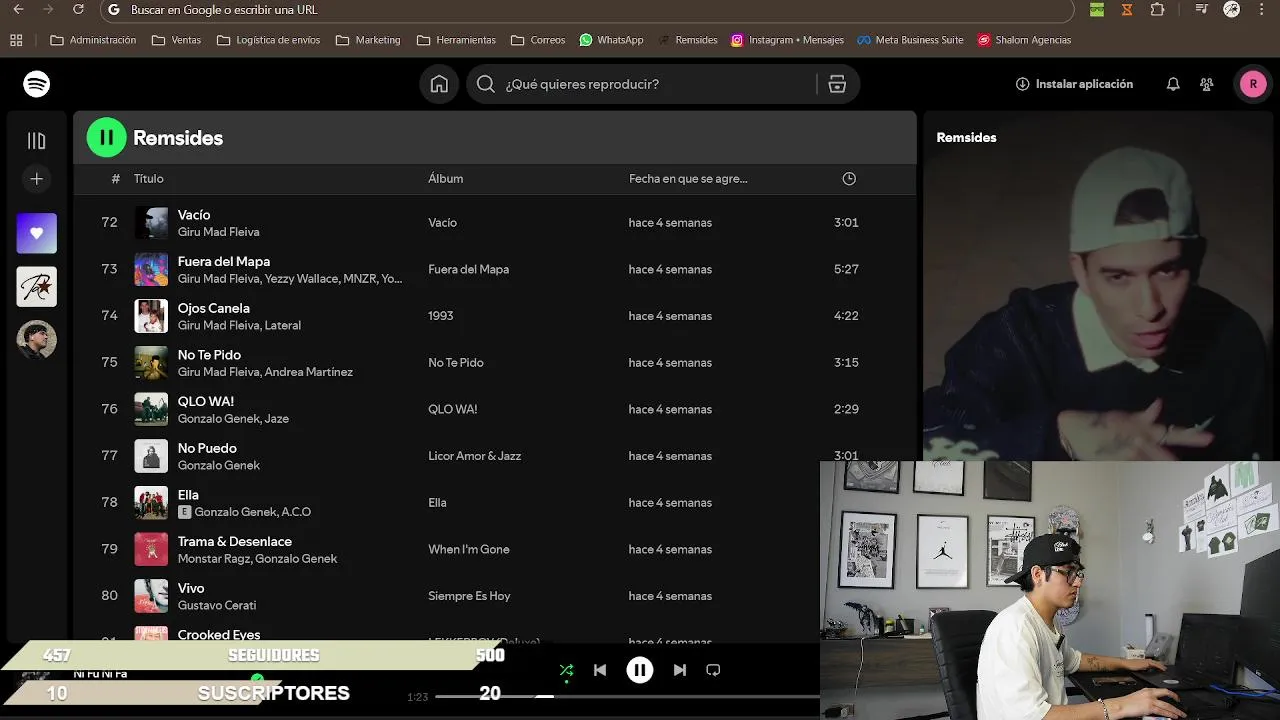Go to Spotify Home icon

[439, 84]
